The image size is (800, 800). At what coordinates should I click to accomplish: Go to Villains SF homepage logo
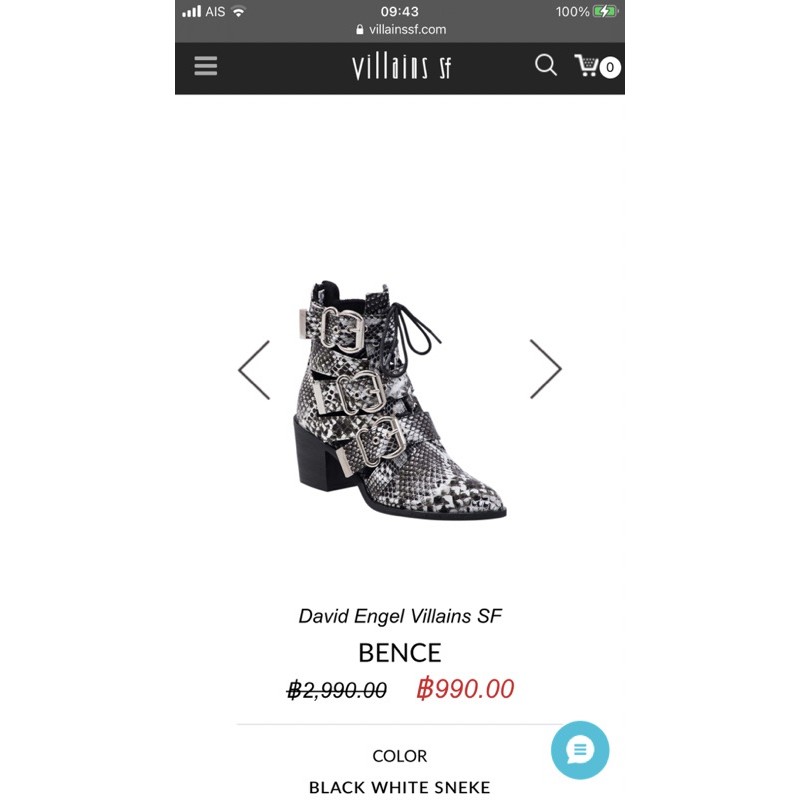[x=402, y=66]
